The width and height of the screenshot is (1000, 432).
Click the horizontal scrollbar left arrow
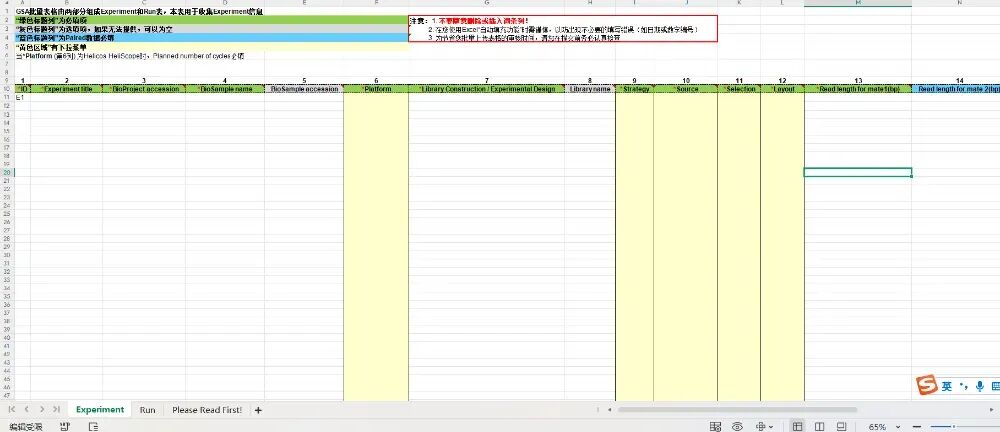(609, 410)
